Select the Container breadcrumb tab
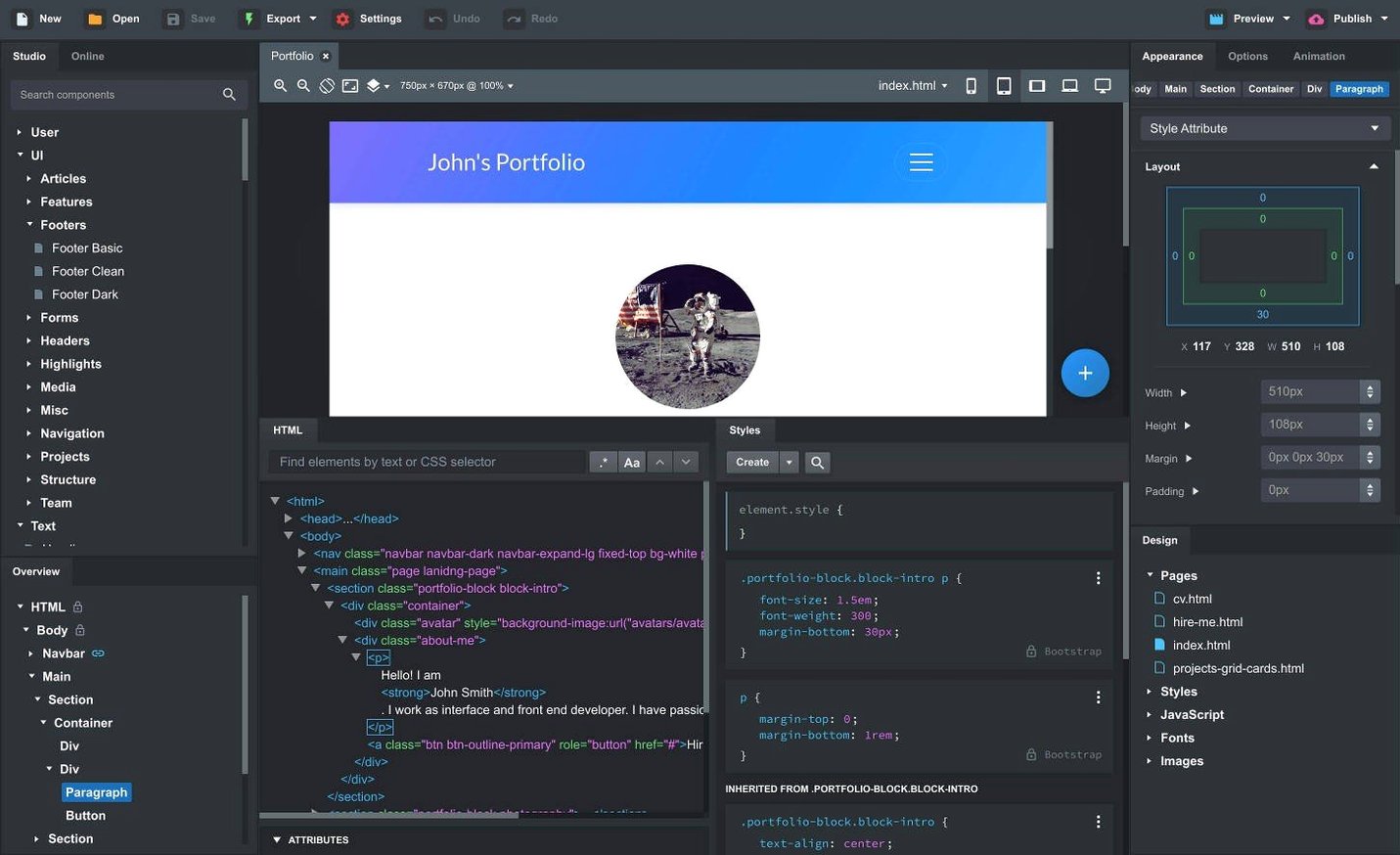 1271,89
